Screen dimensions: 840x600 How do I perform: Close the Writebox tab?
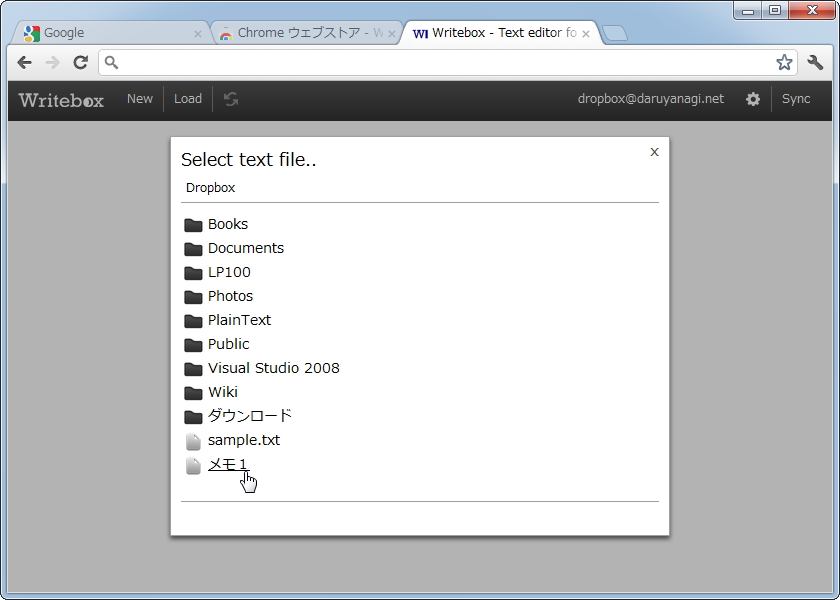pos(586,34)
